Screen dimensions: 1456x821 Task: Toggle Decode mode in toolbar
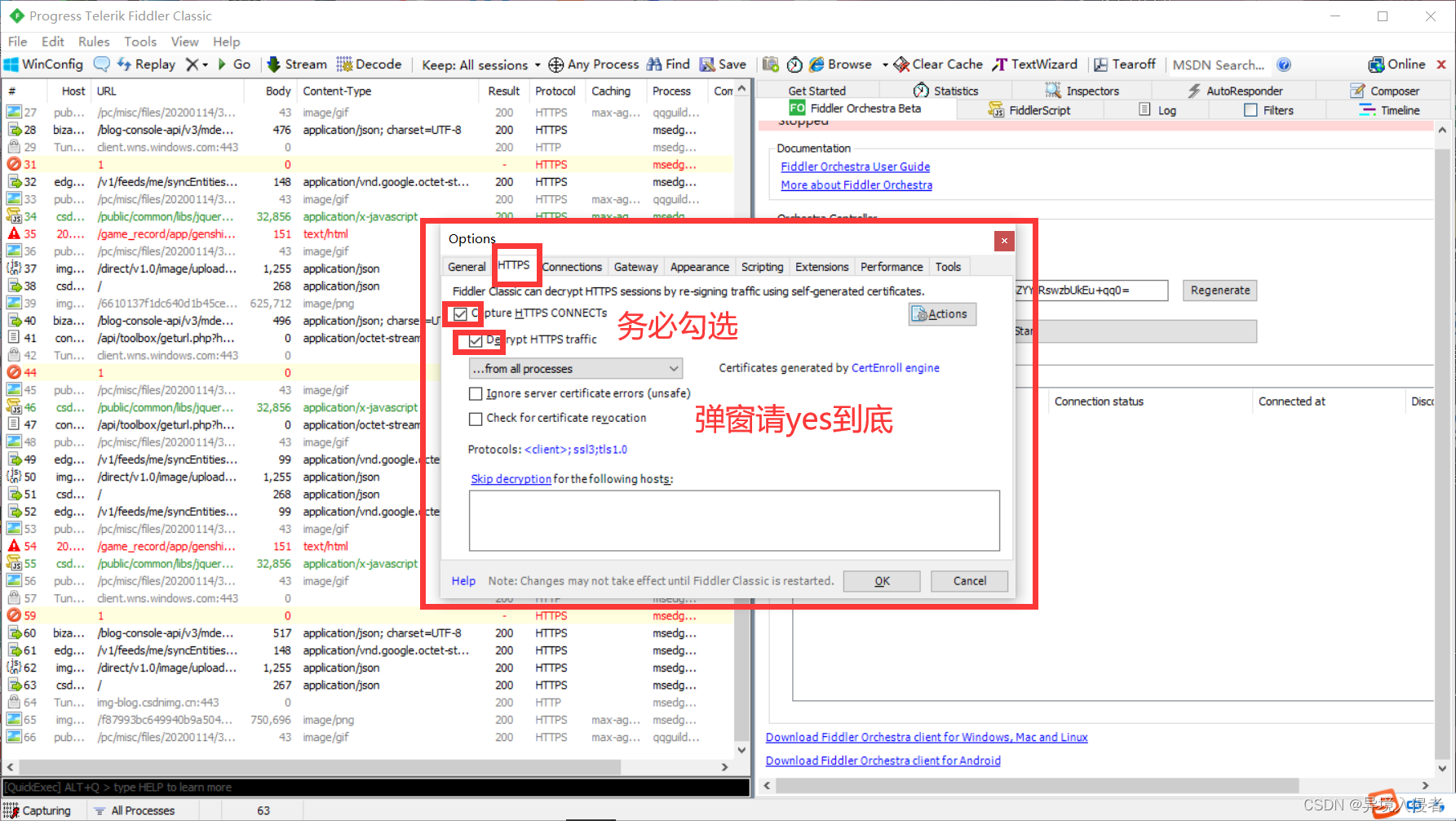[x=369, y=64]
